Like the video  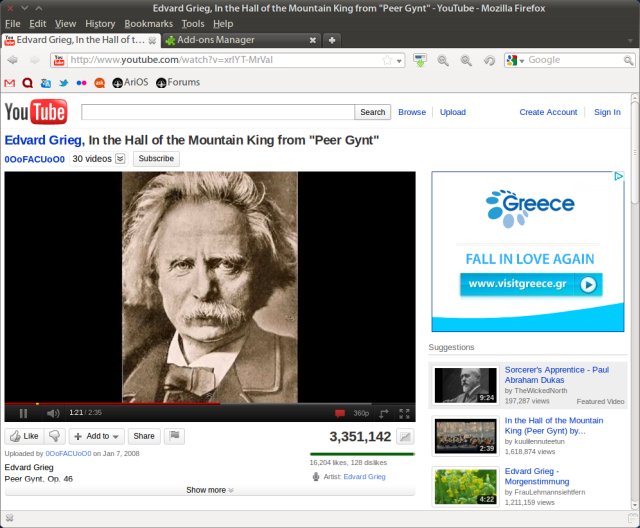pos(24,436)
